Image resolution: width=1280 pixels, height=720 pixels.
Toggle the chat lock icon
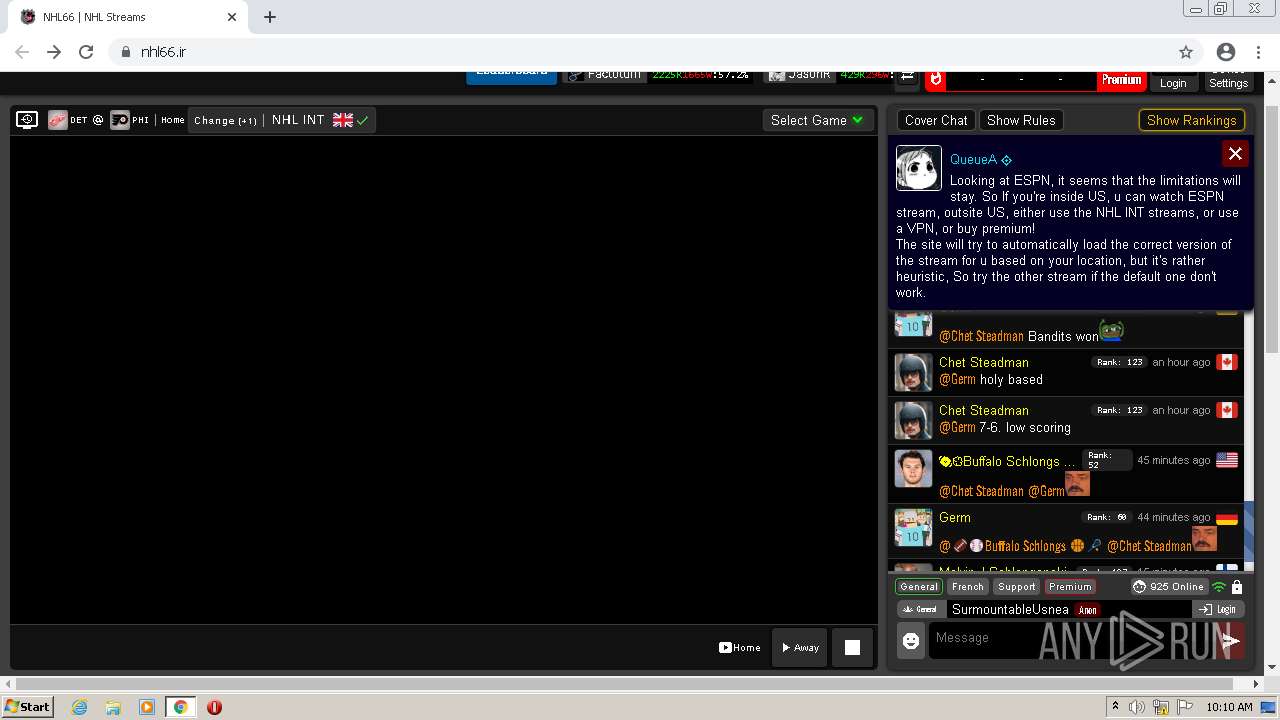[x=1237, y=587]
